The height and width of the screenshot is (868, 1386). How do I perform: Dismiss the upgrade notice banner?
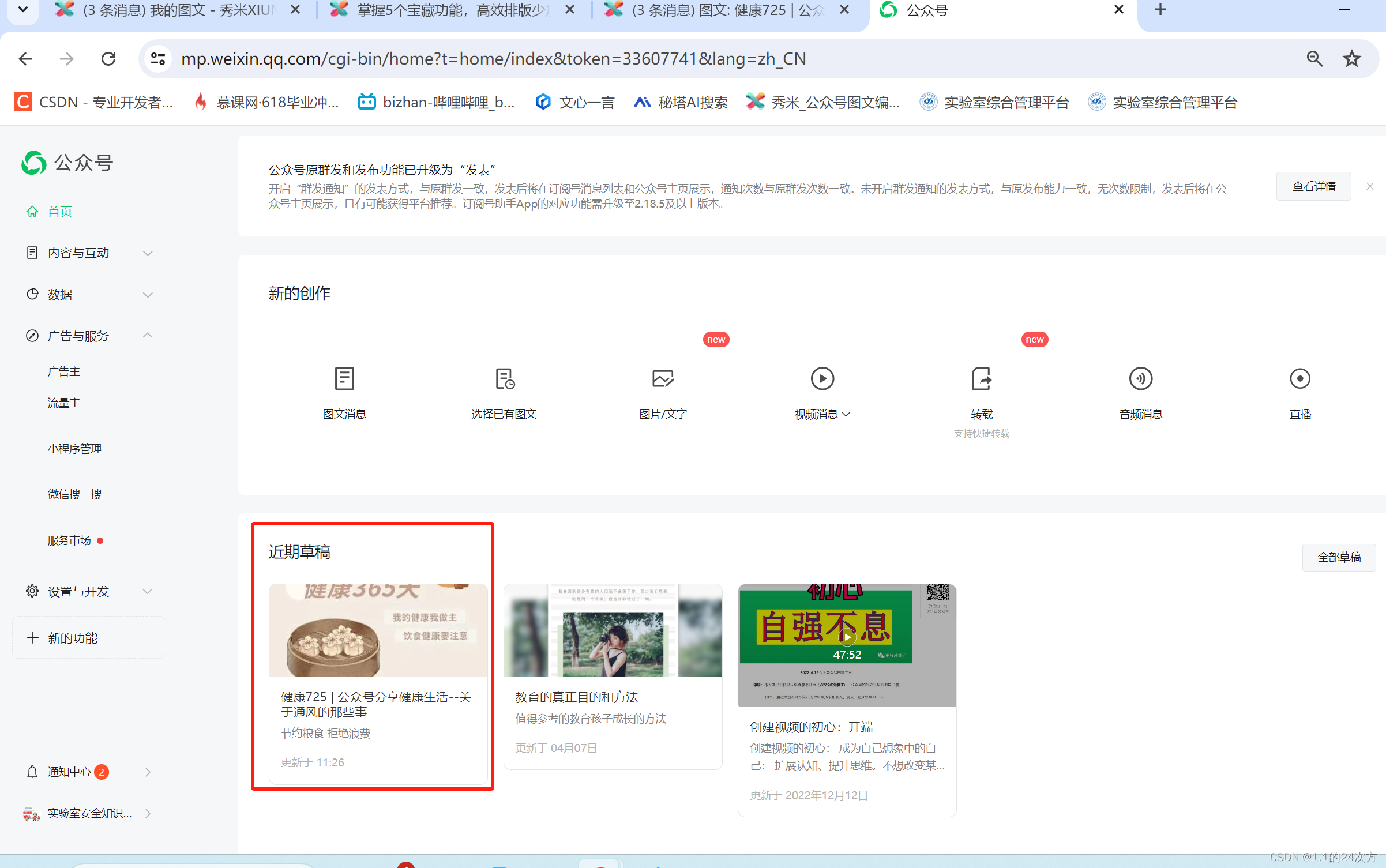1370,187
